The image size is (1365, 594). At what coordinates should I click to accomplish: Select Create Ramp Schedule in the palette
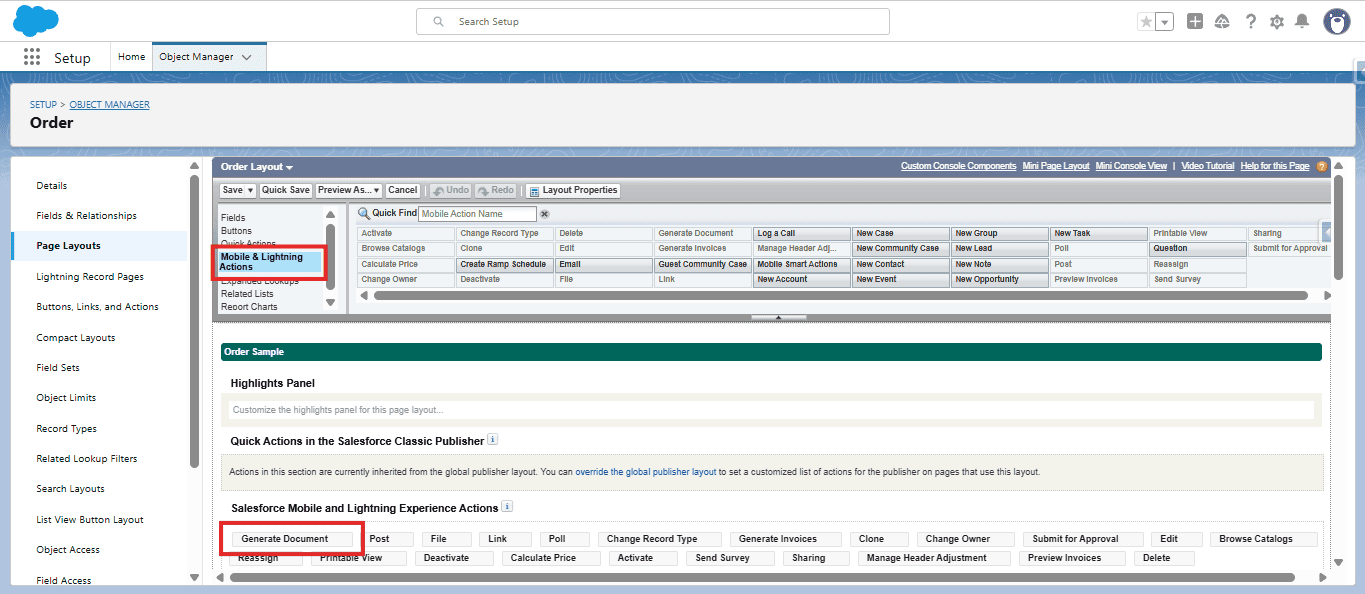505,264
